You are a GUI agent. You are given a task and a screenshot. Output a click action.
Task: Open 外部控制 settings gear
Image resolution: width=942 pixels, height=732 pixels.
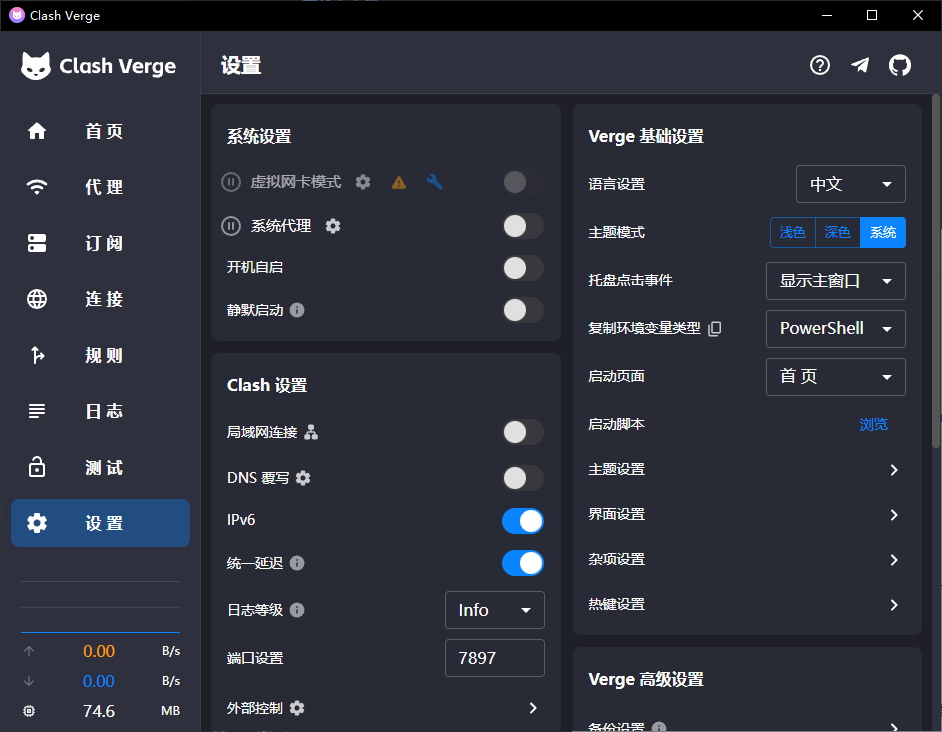tap(297, 708)
